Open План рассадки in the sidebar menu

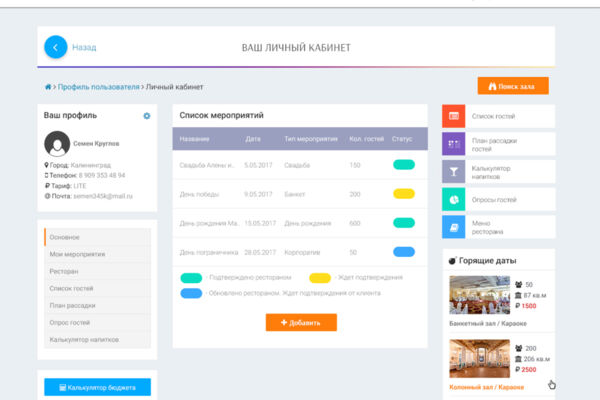98,305
